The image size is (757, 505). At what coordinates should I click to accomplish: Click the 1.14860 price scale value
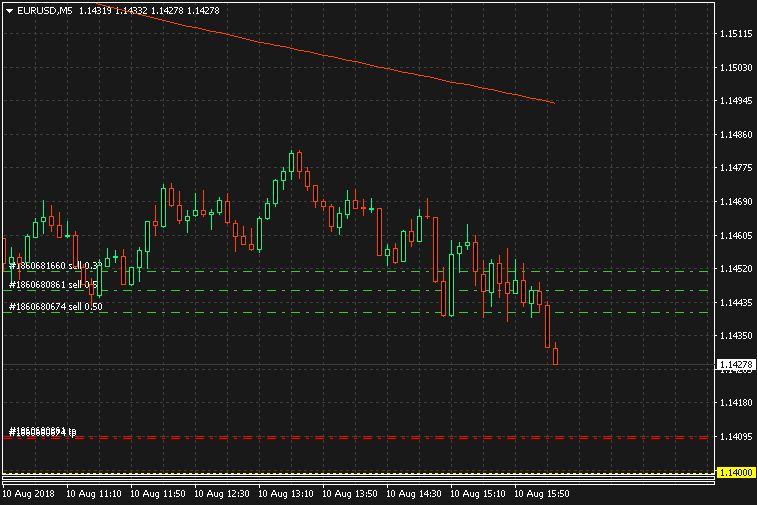tap(735, 134)
